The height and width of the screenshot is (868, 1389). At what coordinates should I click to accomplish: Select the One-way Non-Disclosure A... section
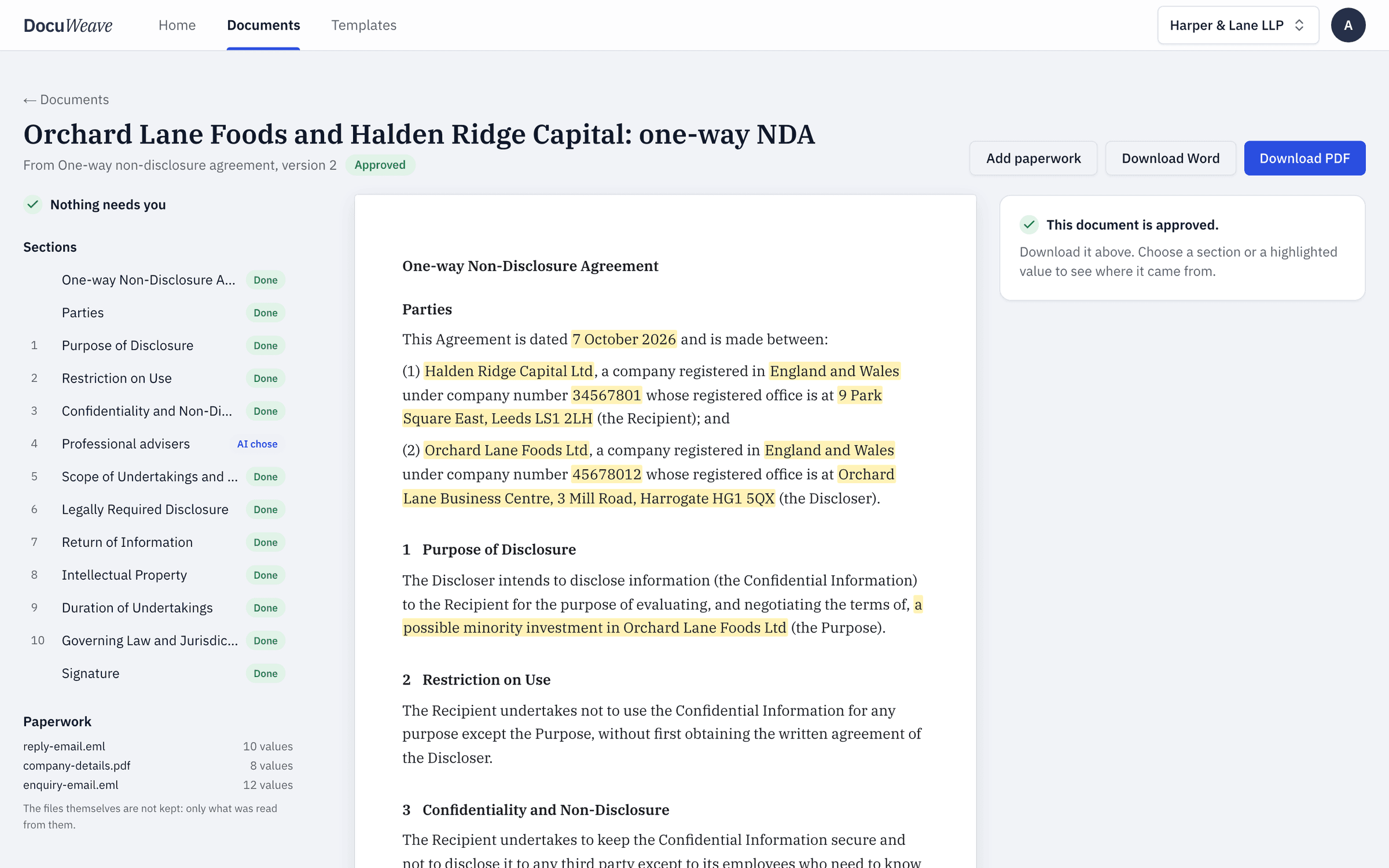tap(158, 280)
